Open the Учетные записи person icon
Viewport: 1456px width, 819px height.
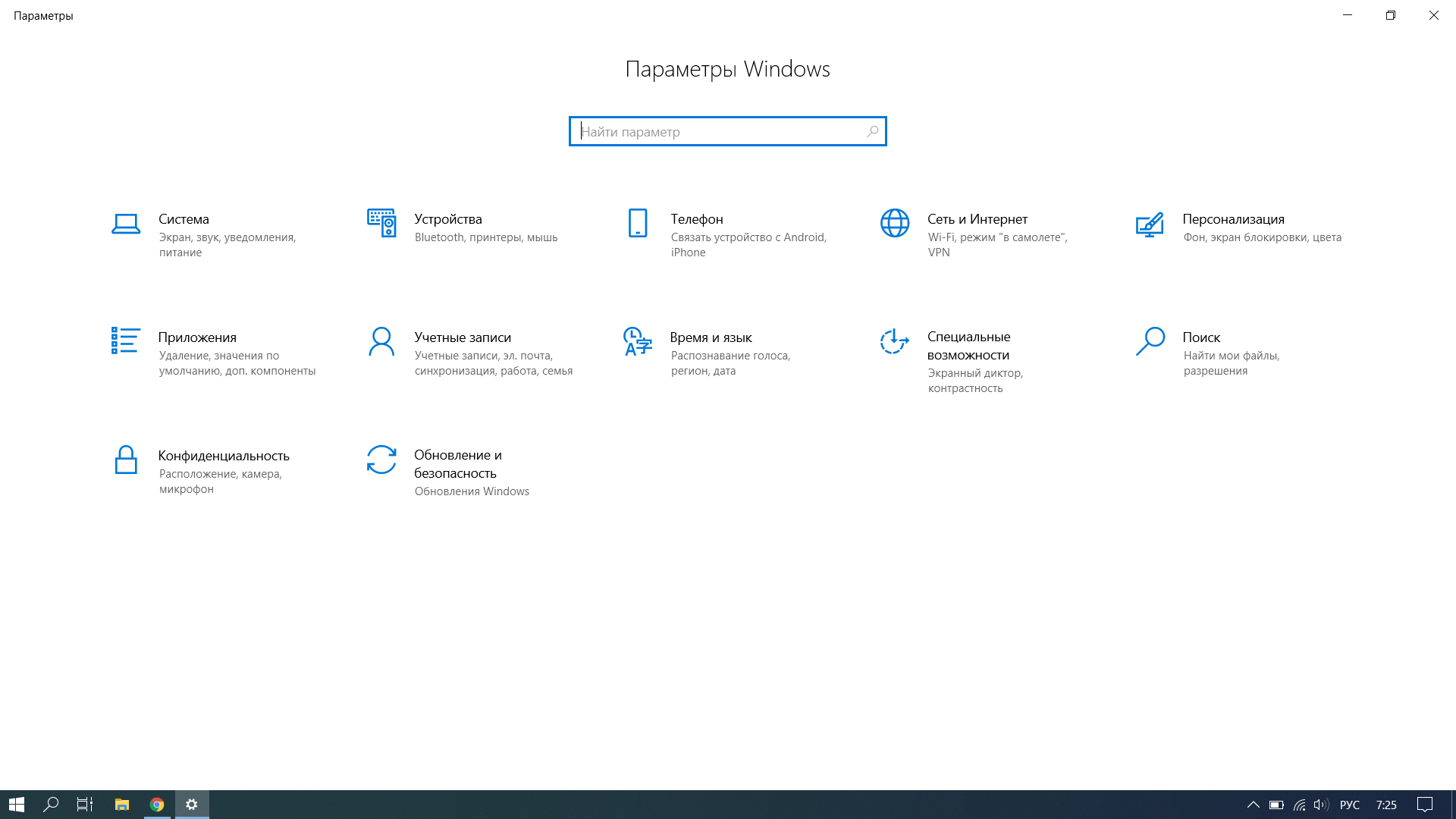pos(381,341)
